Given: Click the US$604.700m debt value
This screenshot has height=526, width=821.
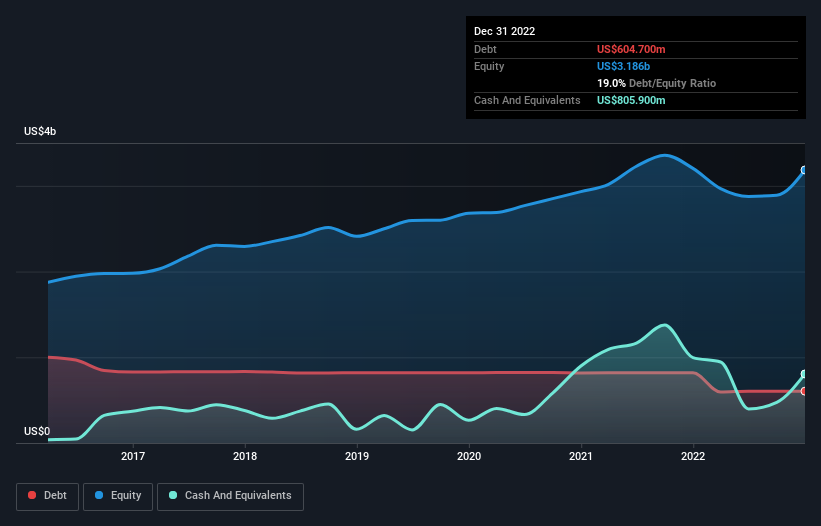Looking at the screenshot, I should click(631, 49).
